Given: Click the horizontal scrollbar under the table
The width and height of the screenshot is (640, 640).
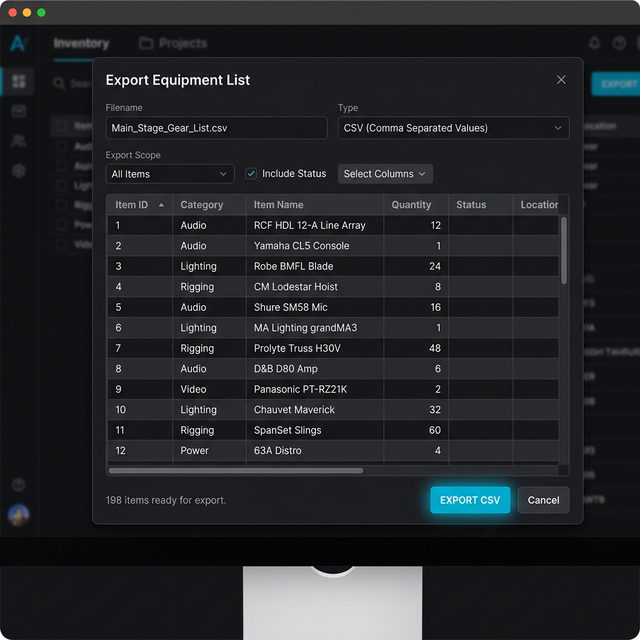Looking at the screenshot, I should click(x=236, y=471).
